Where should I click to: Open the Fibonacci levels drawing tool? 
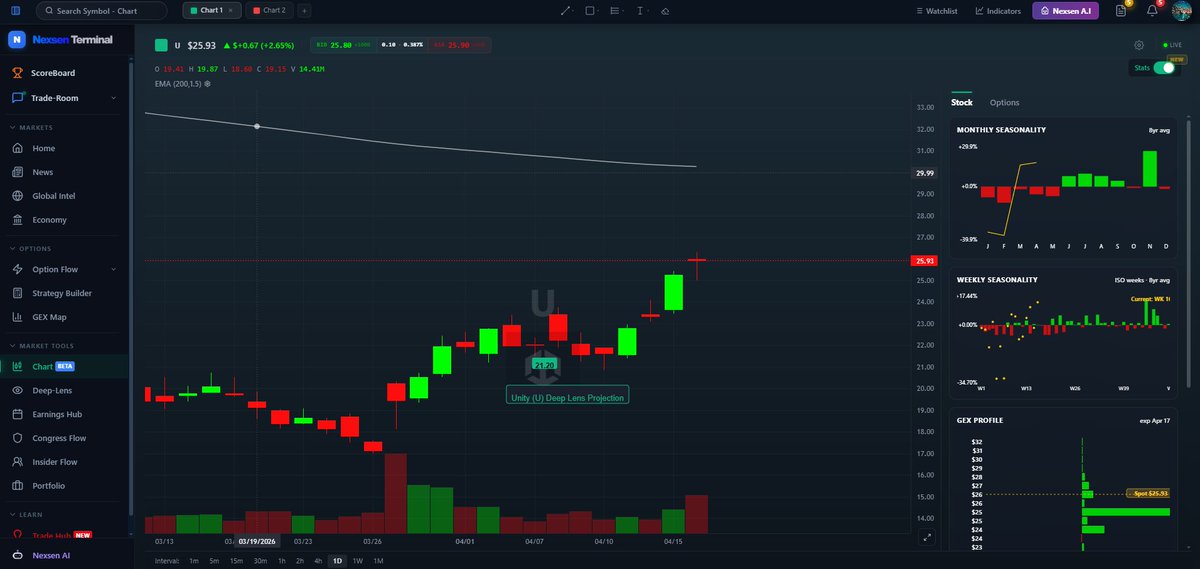[614, 11]
